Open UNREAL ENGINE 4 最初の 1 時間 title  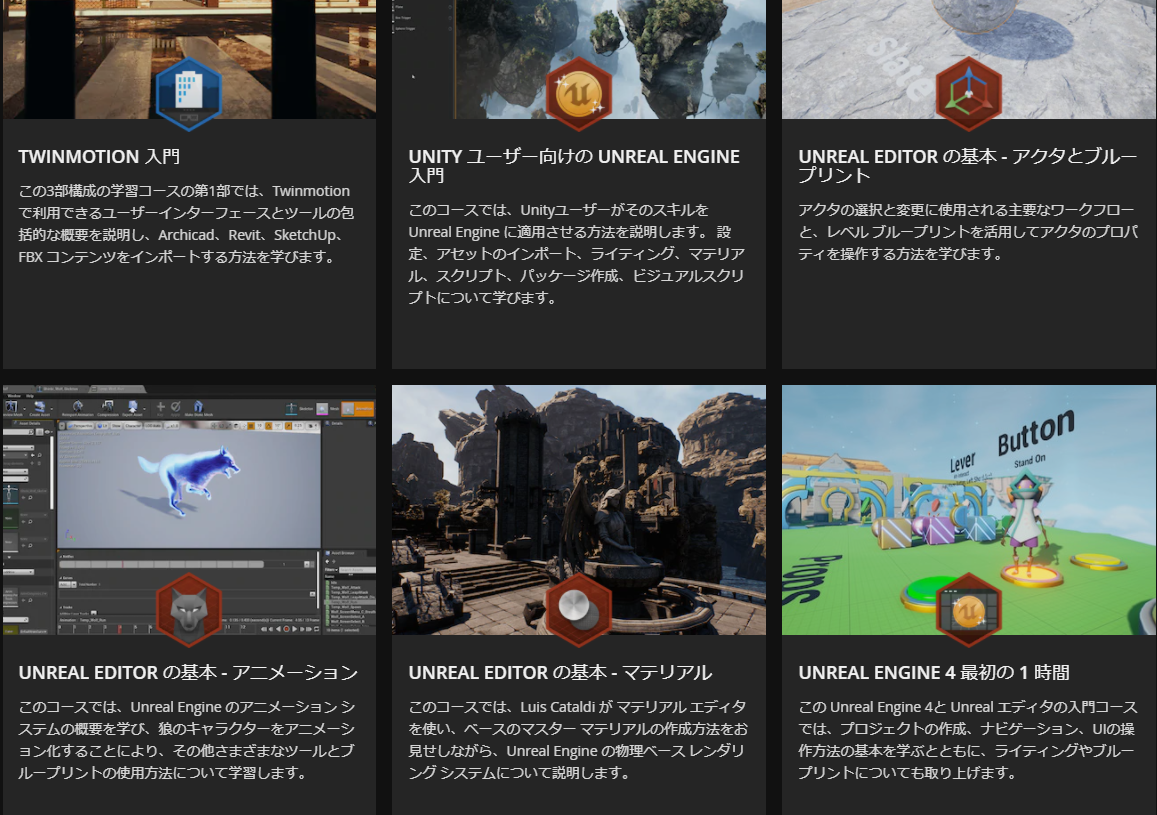933,673
